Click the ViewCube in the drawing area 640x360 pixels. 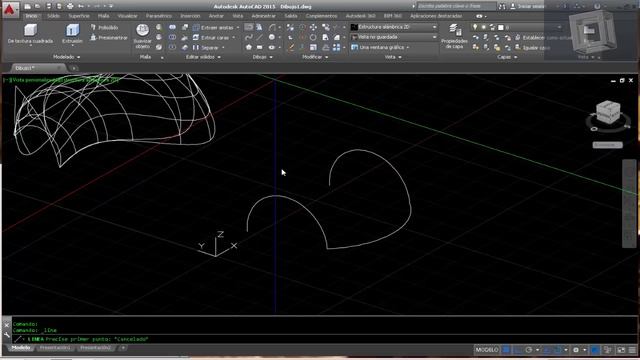[x=608, y=112]
